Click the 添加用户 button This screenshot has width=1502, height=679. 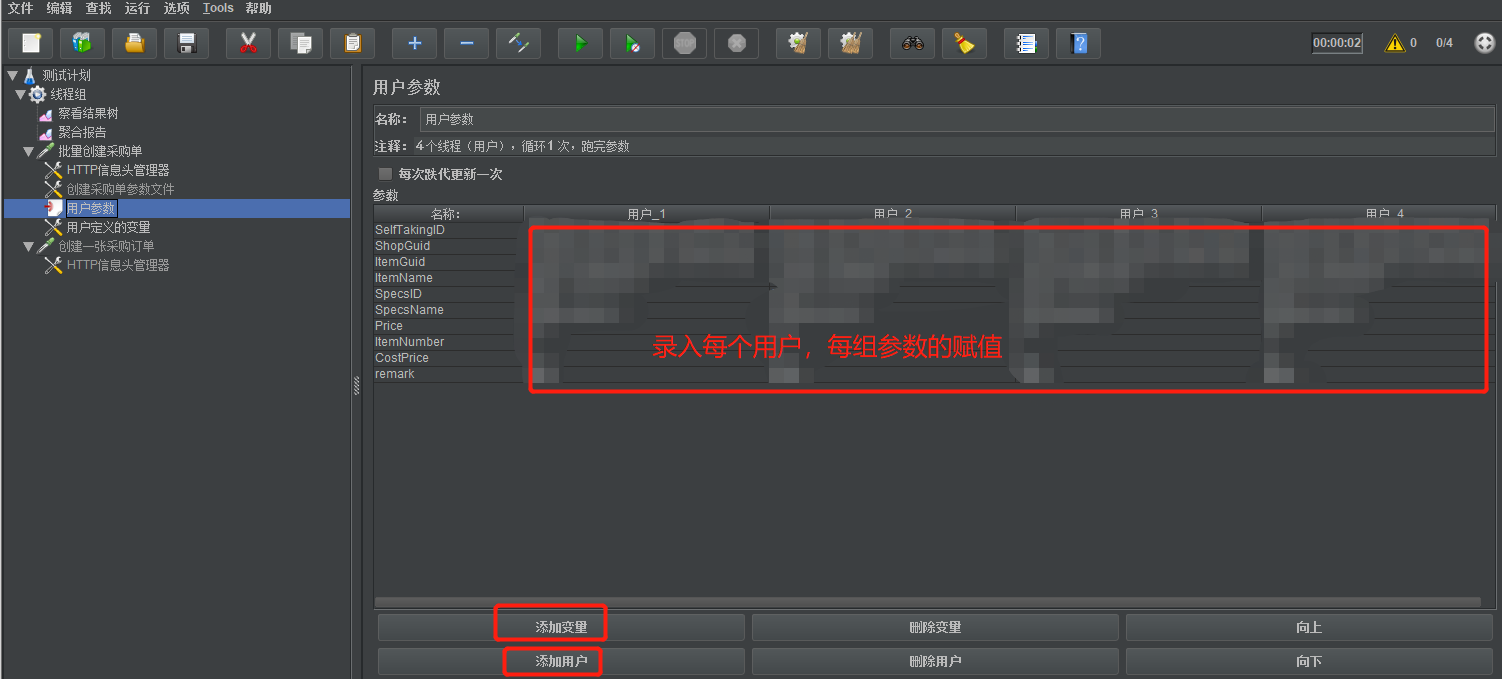tap(561, 661)
